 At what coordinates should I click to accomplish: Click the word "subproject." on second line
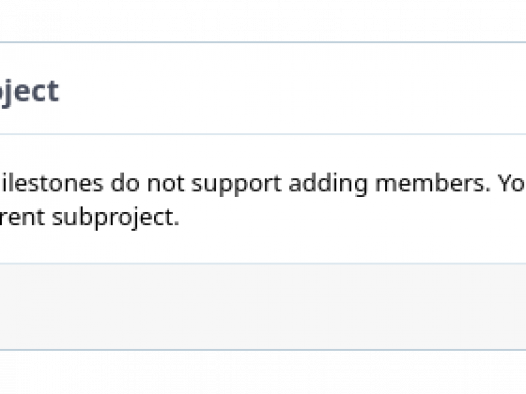(116, 218)
